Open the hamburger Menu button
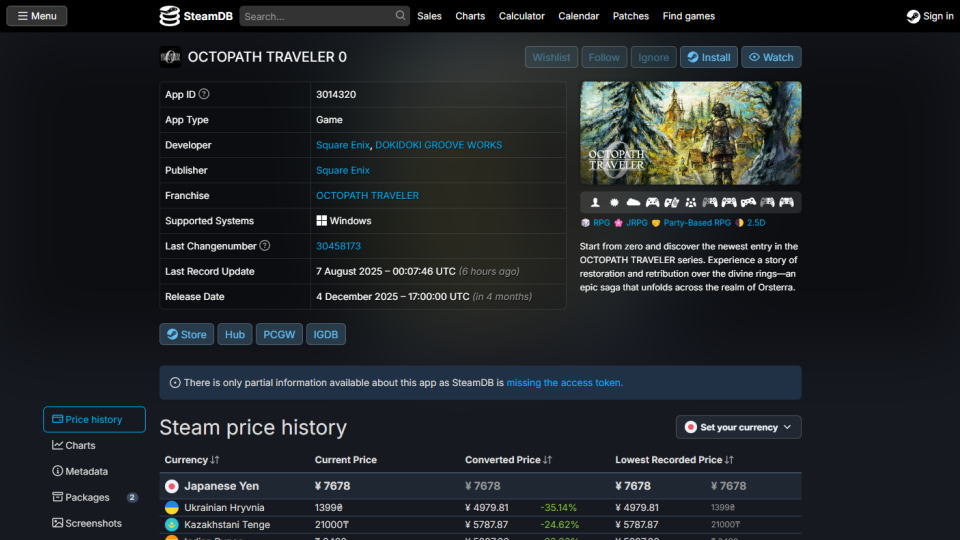960x540 pixels. point(37,16)
